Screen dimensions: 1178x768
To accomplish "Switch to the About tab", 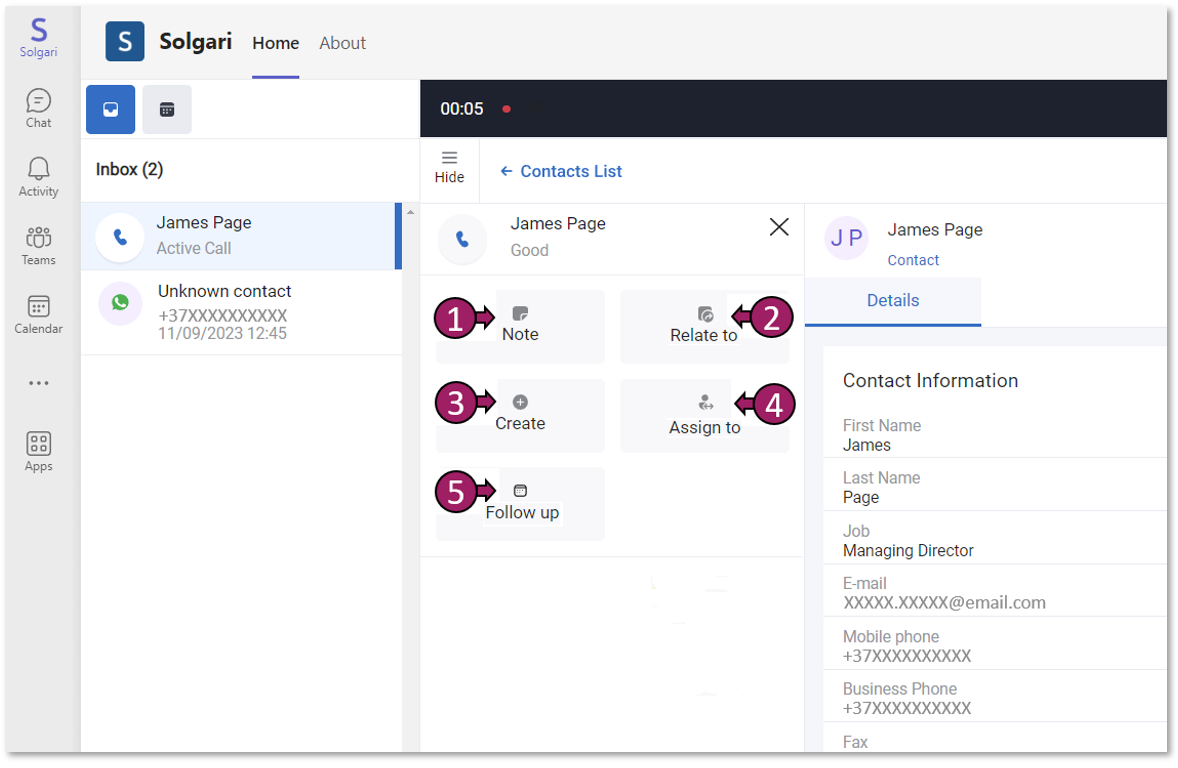I will pyautogui.click(x=342, y=43).
